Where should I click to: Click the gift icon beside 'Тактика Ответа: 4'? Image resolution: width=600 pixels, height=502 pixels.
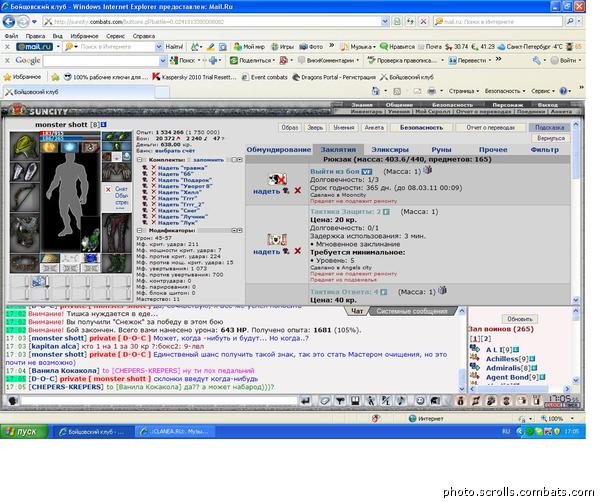(x=442, y=290)
